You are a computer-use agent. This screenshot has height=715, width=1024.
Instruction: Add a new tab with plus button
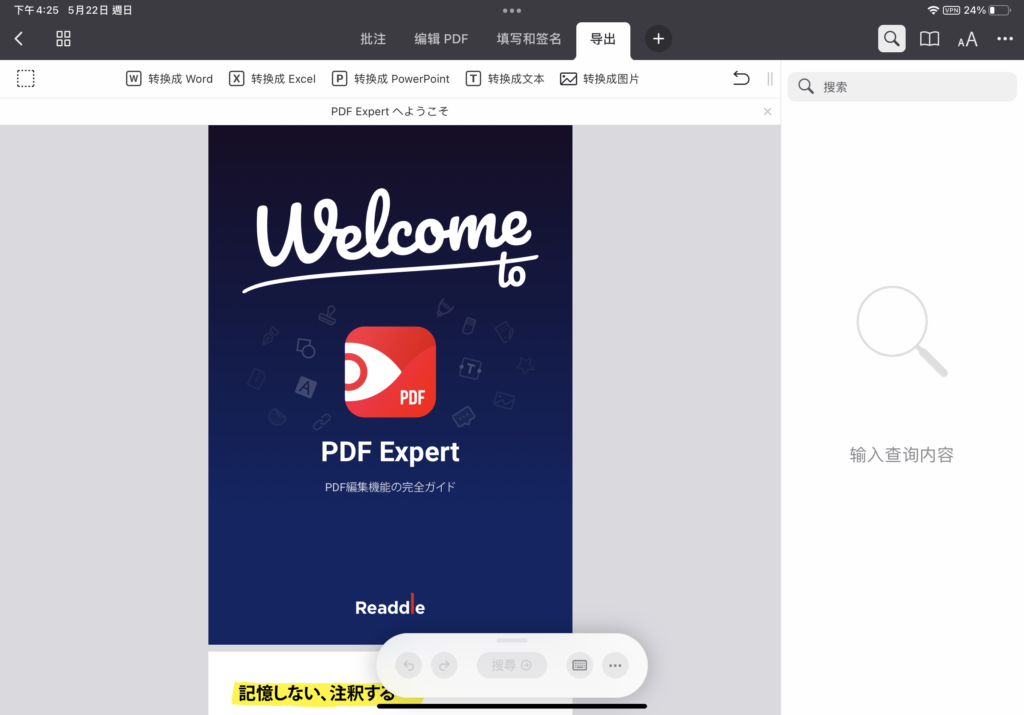click(658, 39)
